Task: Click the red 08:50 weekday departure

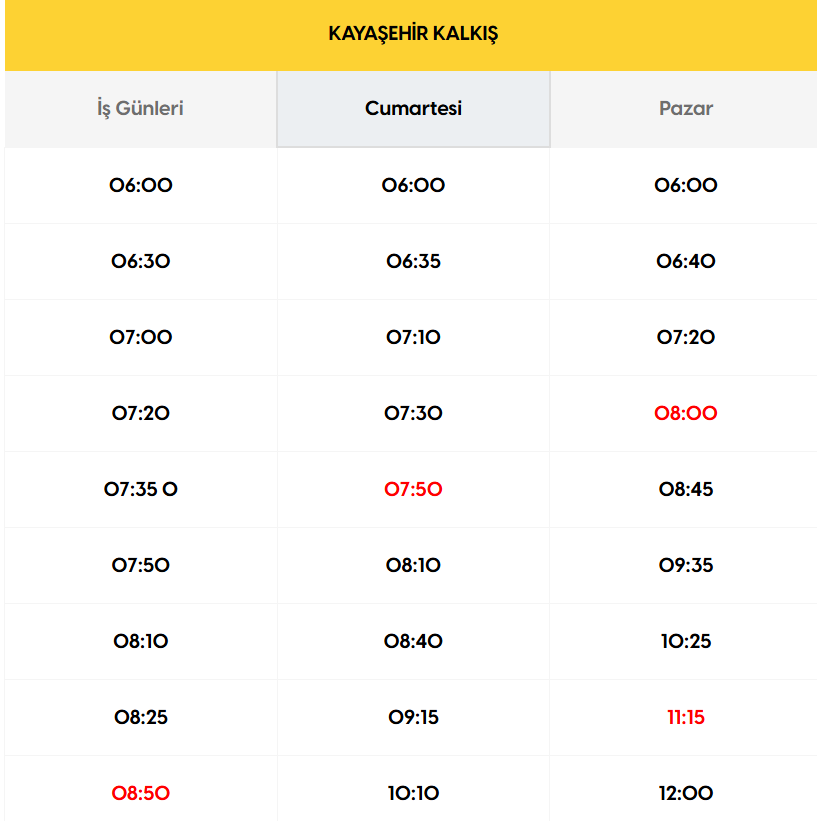Action: tap(141, 794)
